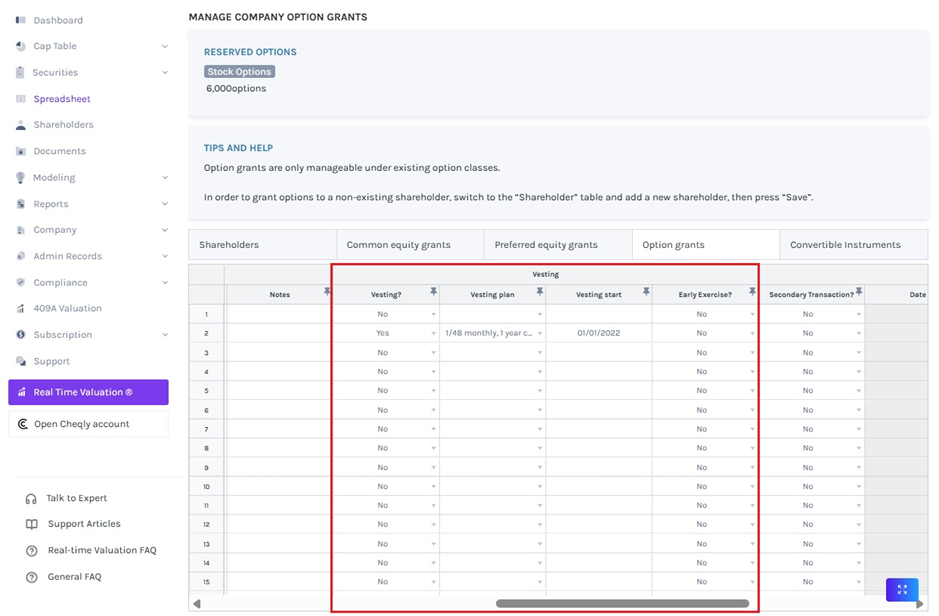Open the Support Articles link
Image resolution: width=939 pixels, height=616 pixels.
84,524
